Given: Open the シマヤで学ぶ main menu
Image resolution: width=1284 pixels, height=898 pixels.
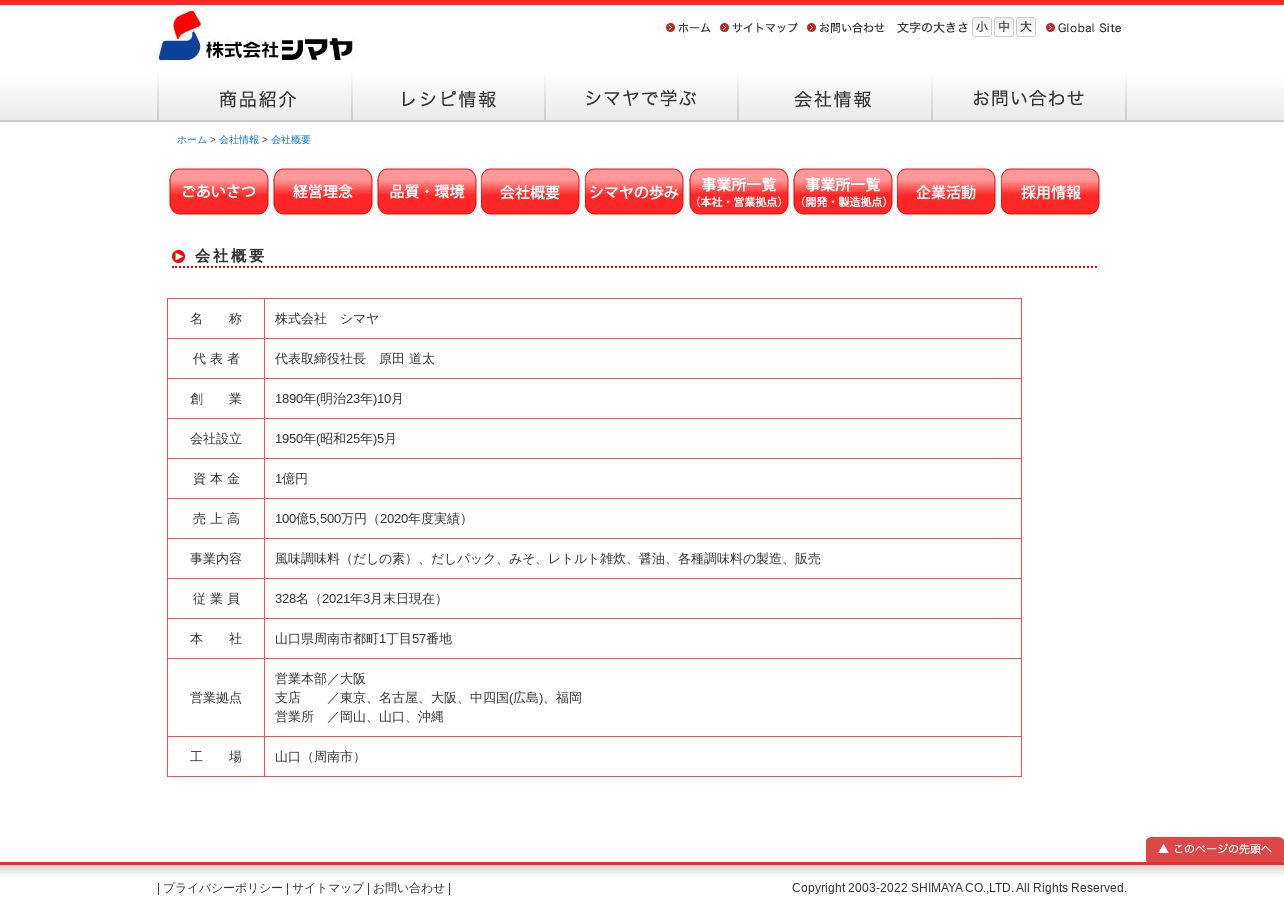Looking at the screenshot, I should (641, 98).
